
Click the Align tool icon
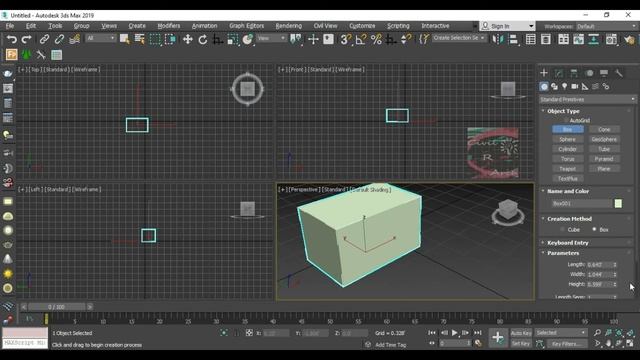(513, 39)
